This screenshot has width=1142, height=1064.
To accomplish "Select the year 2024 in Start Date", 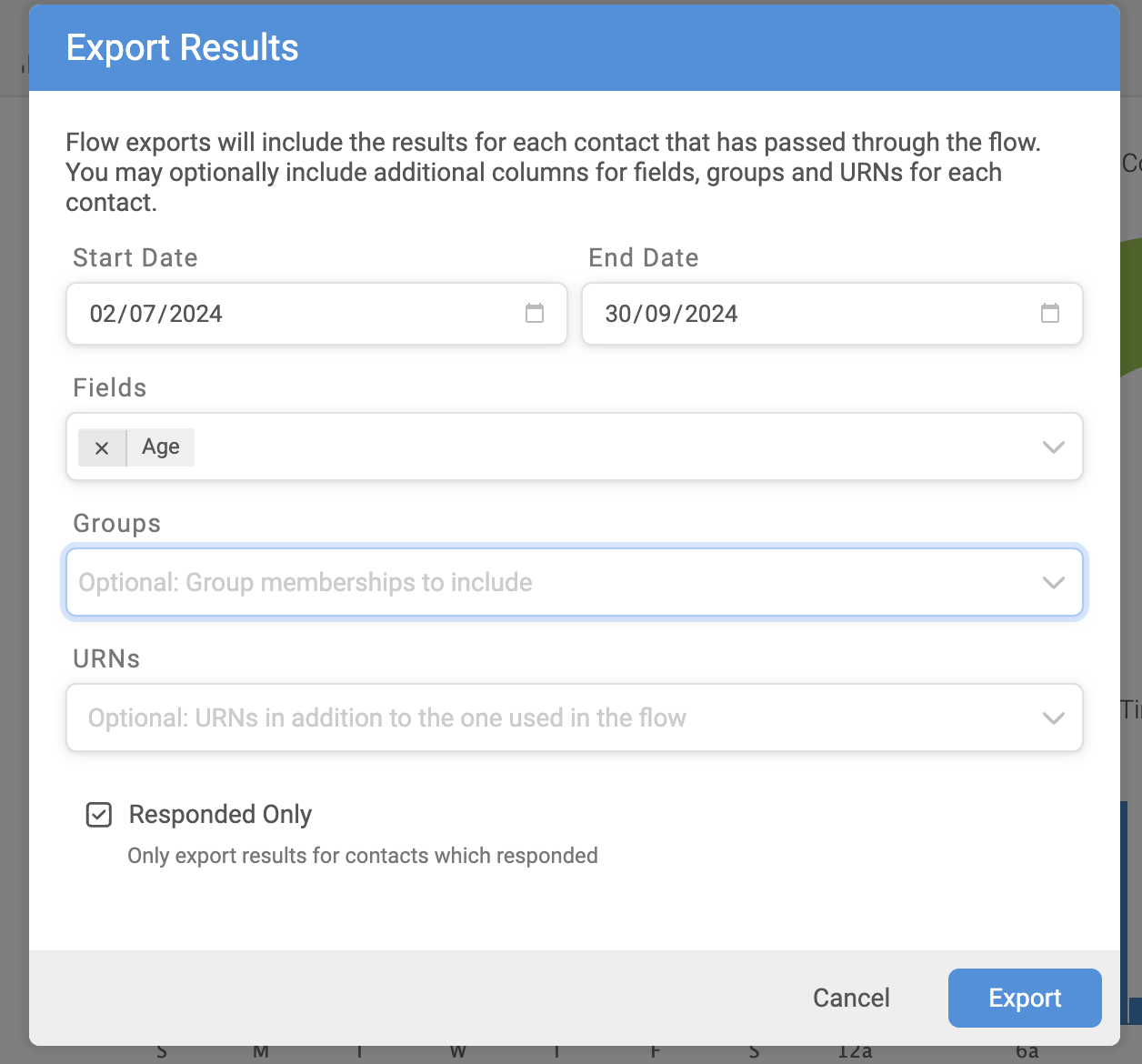I will point(195,315).
